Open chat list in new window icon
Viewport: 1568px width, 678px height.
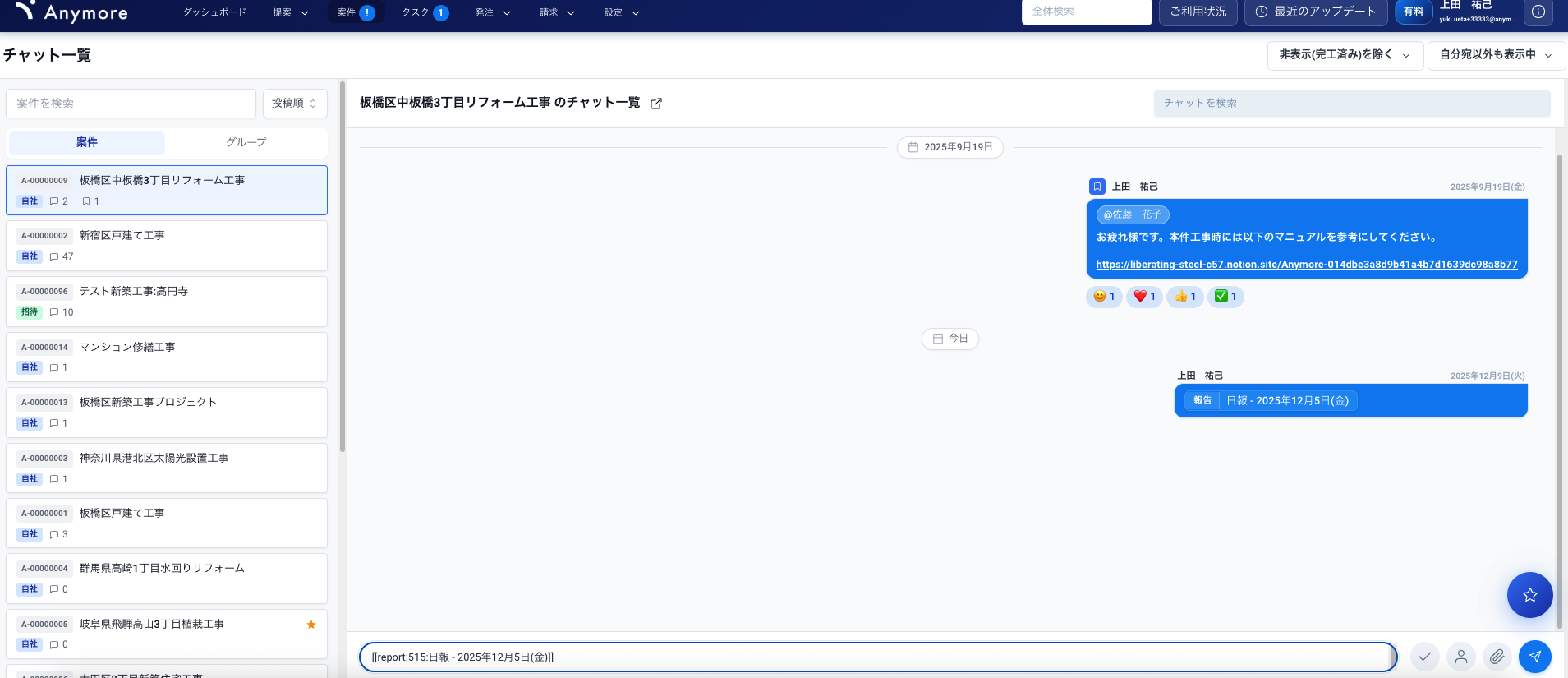(656, 104)
